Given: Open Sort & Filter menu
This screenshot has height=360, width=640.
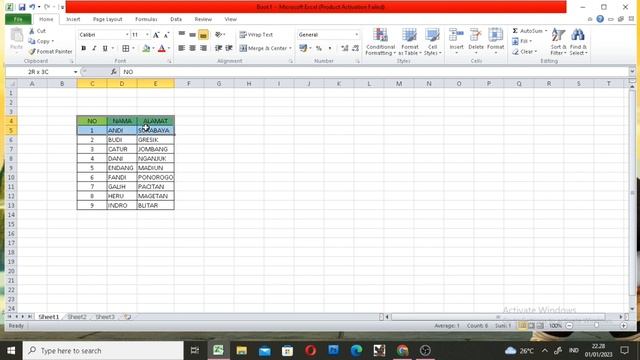Looking at the screenshot, I should (x=558, y=42).
